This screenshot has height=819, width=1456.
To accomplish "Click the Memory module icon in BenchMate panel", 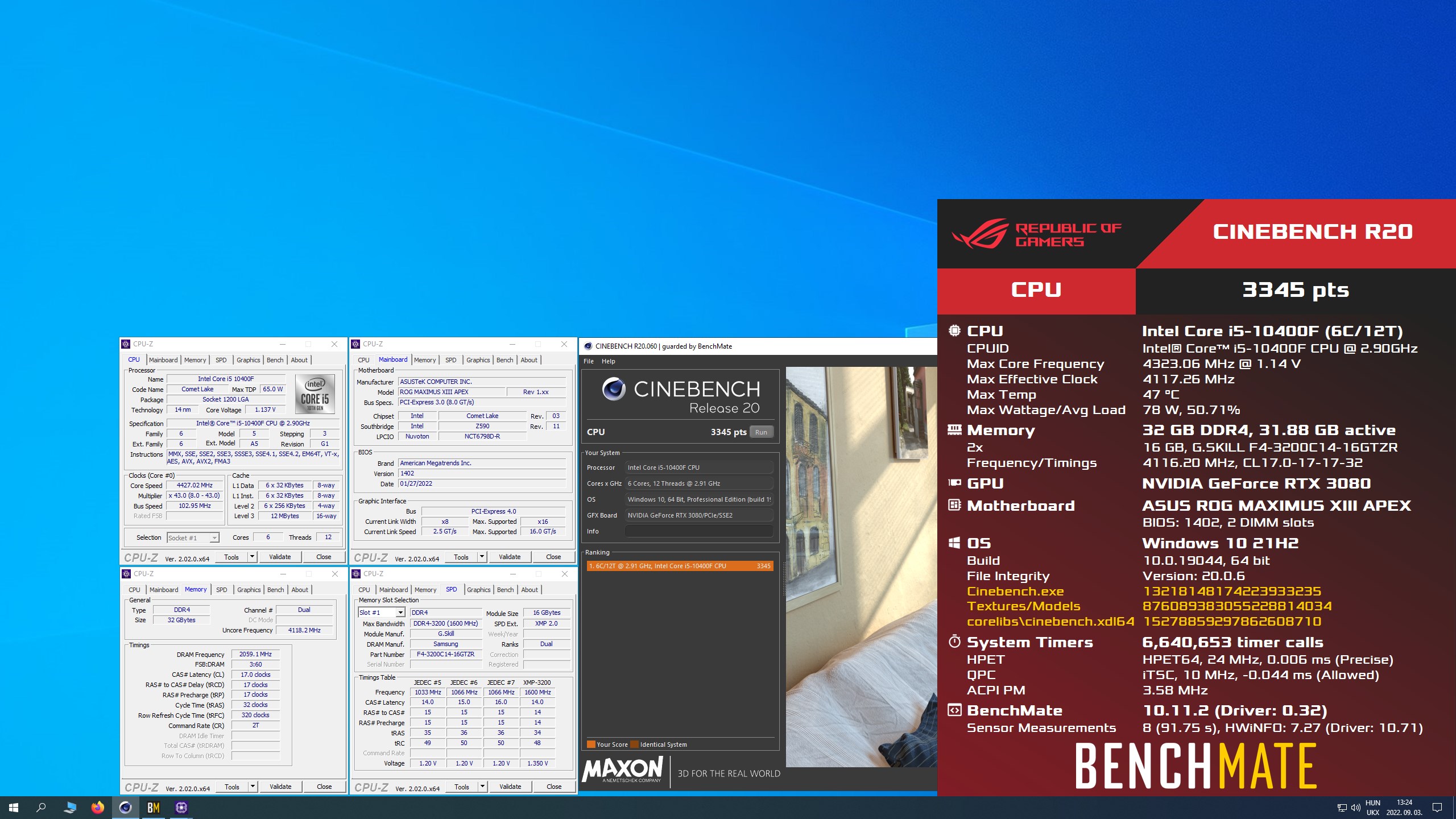I will pyautogui.click(x=954, y=429).
